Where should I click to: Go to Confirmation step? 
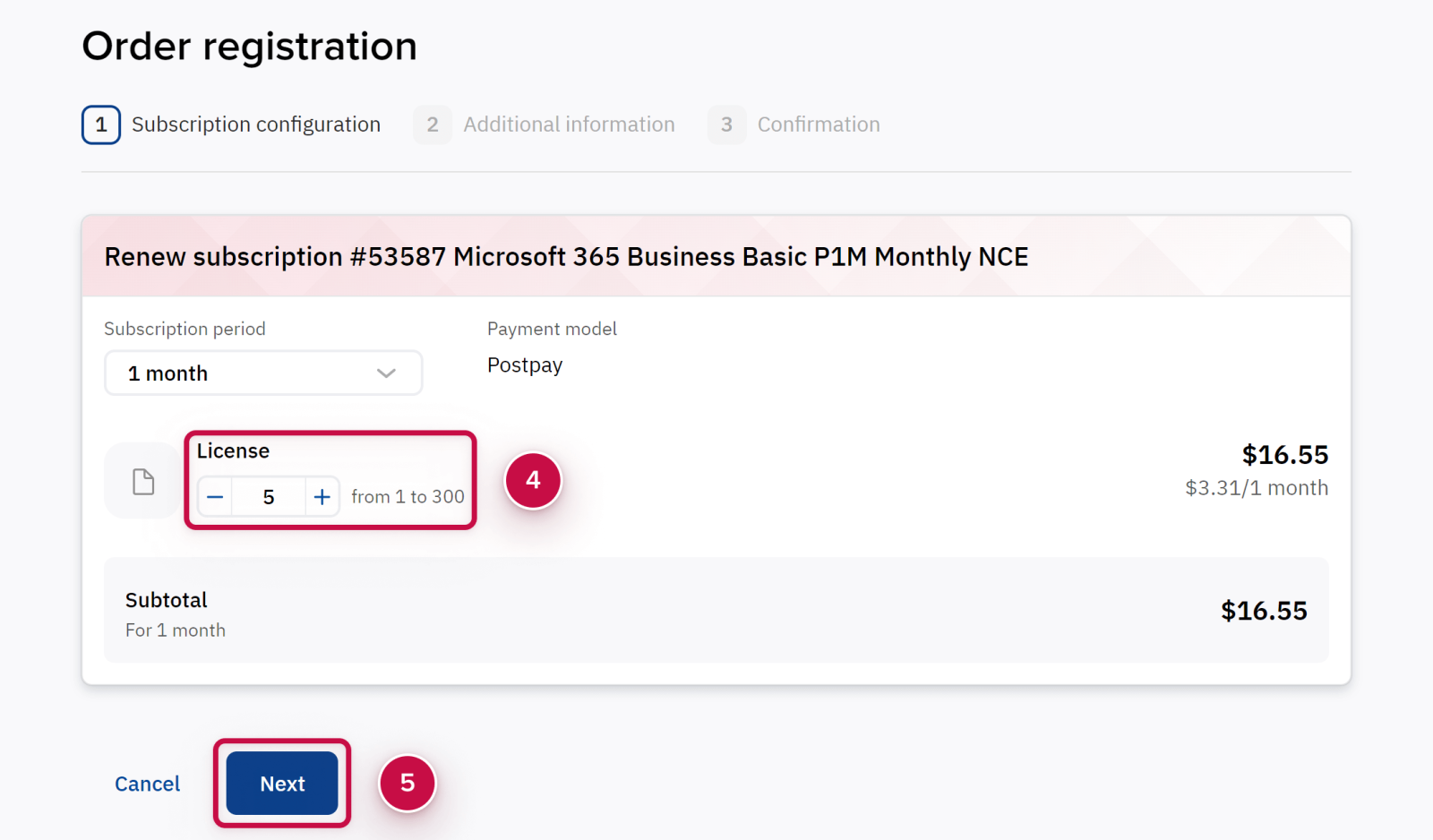[819, 124]
